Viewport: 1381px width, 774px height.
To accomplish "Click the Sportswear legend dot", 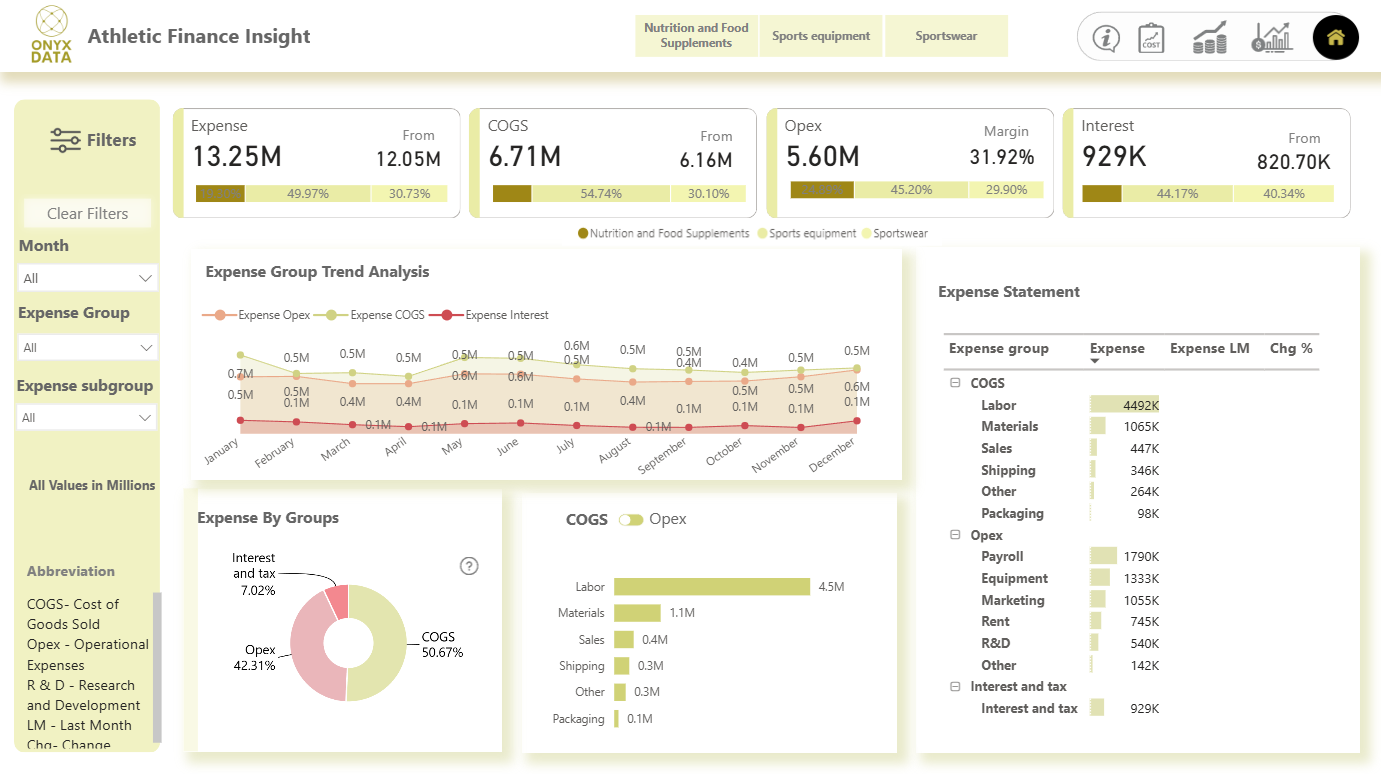I will pos(866,233).
